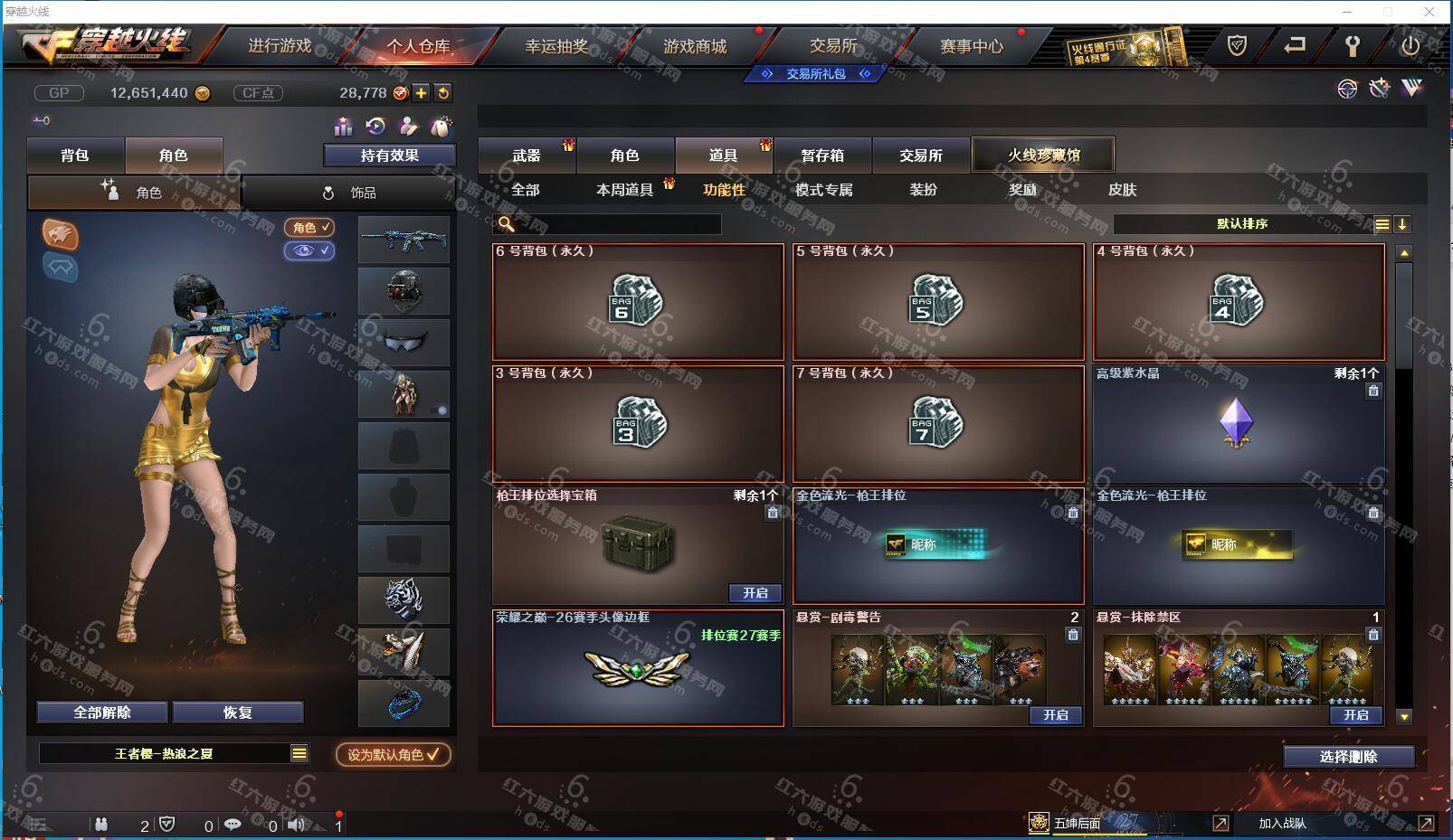Click the shield icon in top bar
Viewport: 1453px width, 840px height.
(x=1237, y=45)
